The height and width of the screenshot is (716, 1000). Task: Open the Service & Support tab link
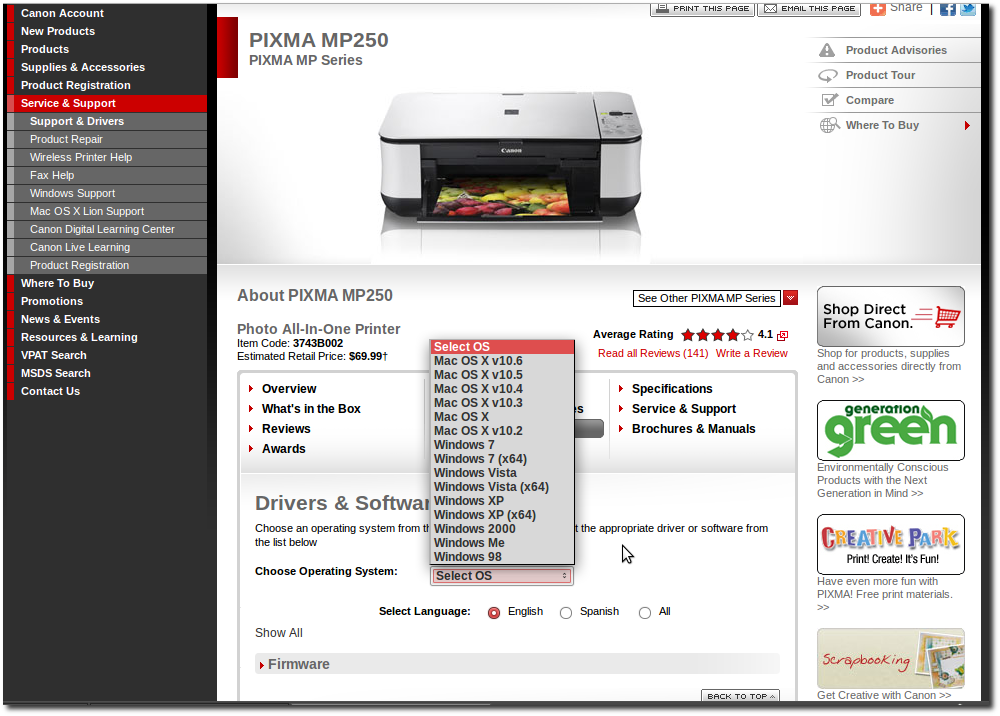684,409
